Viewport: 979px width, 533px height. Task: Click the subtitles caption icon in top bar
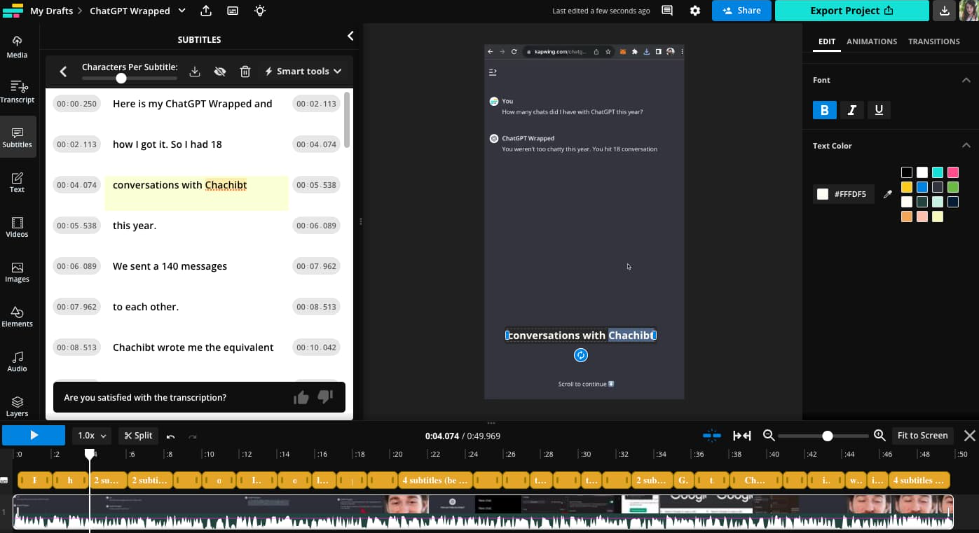232,11
